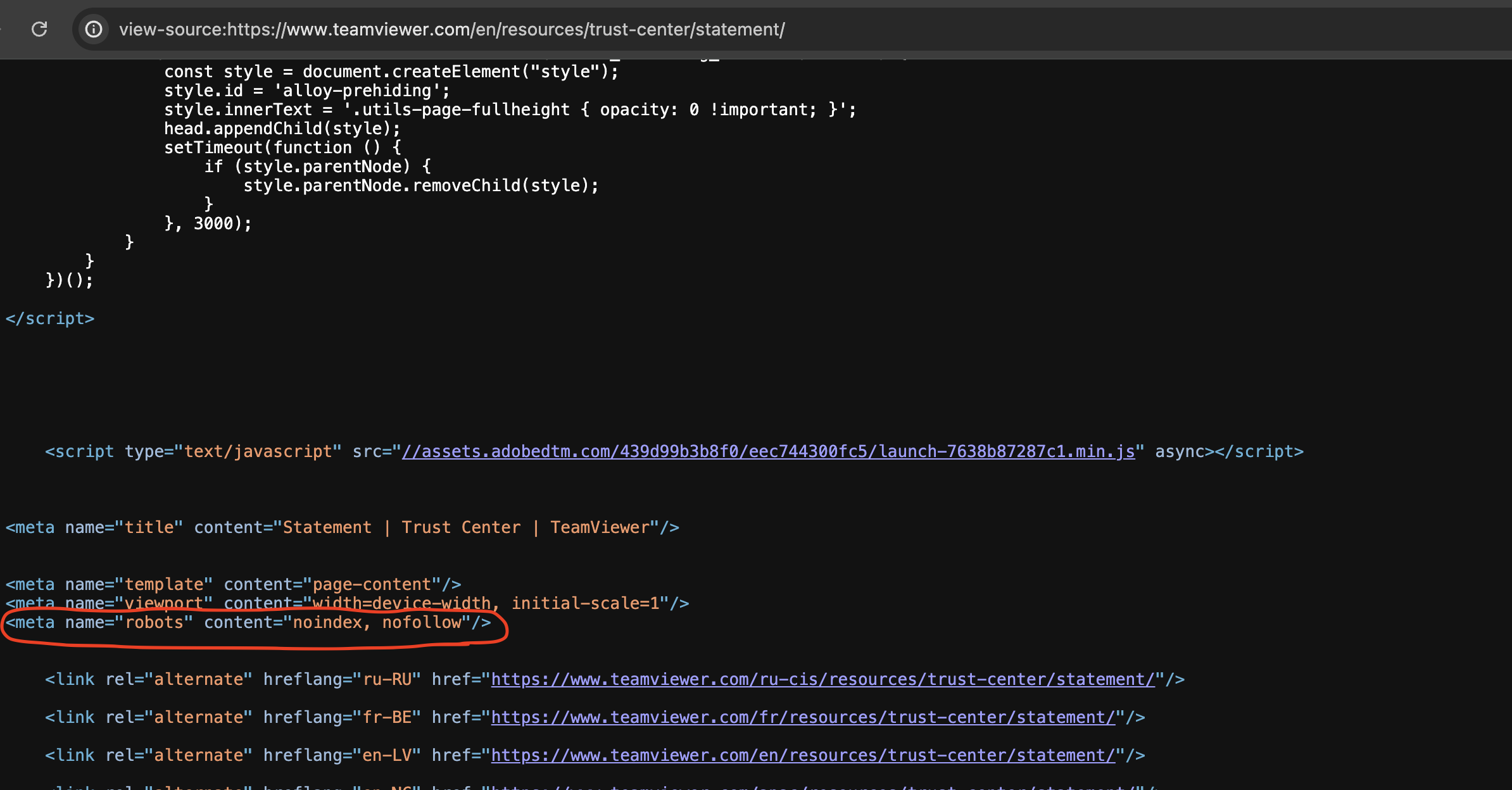Click the meta template page-content line
Viewport: 1512px width, 790px height.
(234, 584)
